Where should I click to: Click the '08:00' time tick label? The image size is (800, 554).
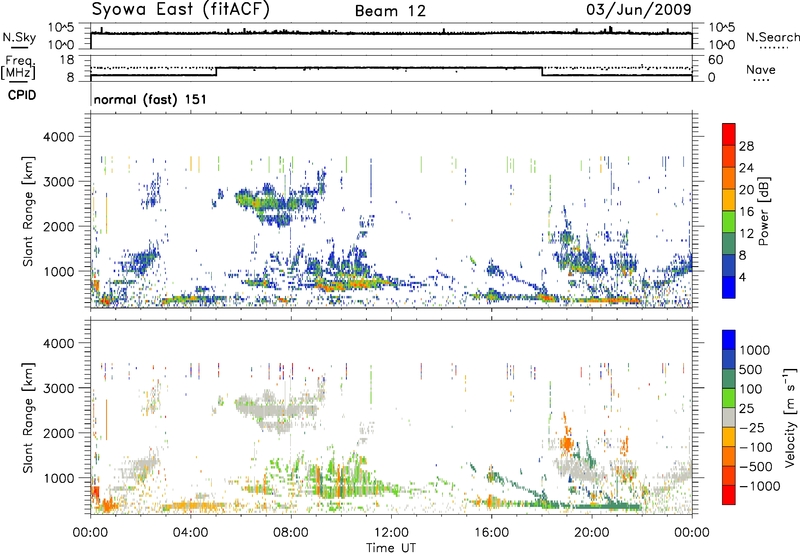coord(291,533)
